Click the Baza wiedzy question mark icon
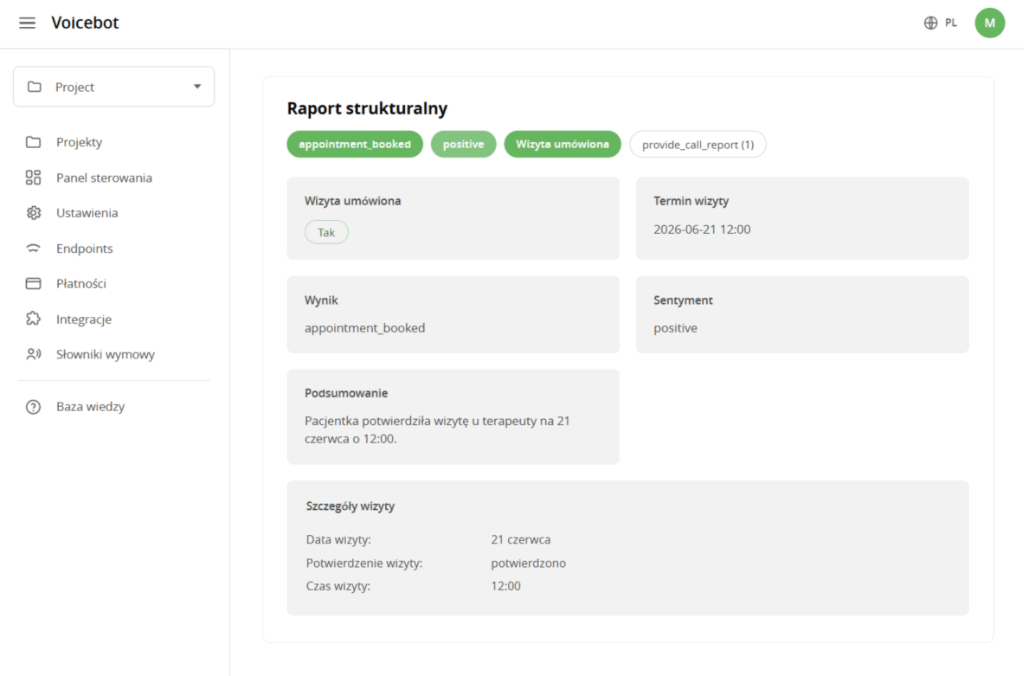 pos(33,407)
